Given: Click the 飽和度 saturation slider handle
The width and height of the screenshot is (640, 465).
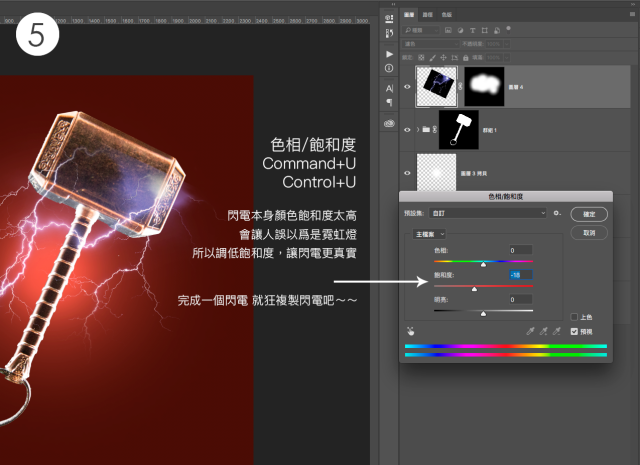Looking at the screenshot, I should click(474, 288).
